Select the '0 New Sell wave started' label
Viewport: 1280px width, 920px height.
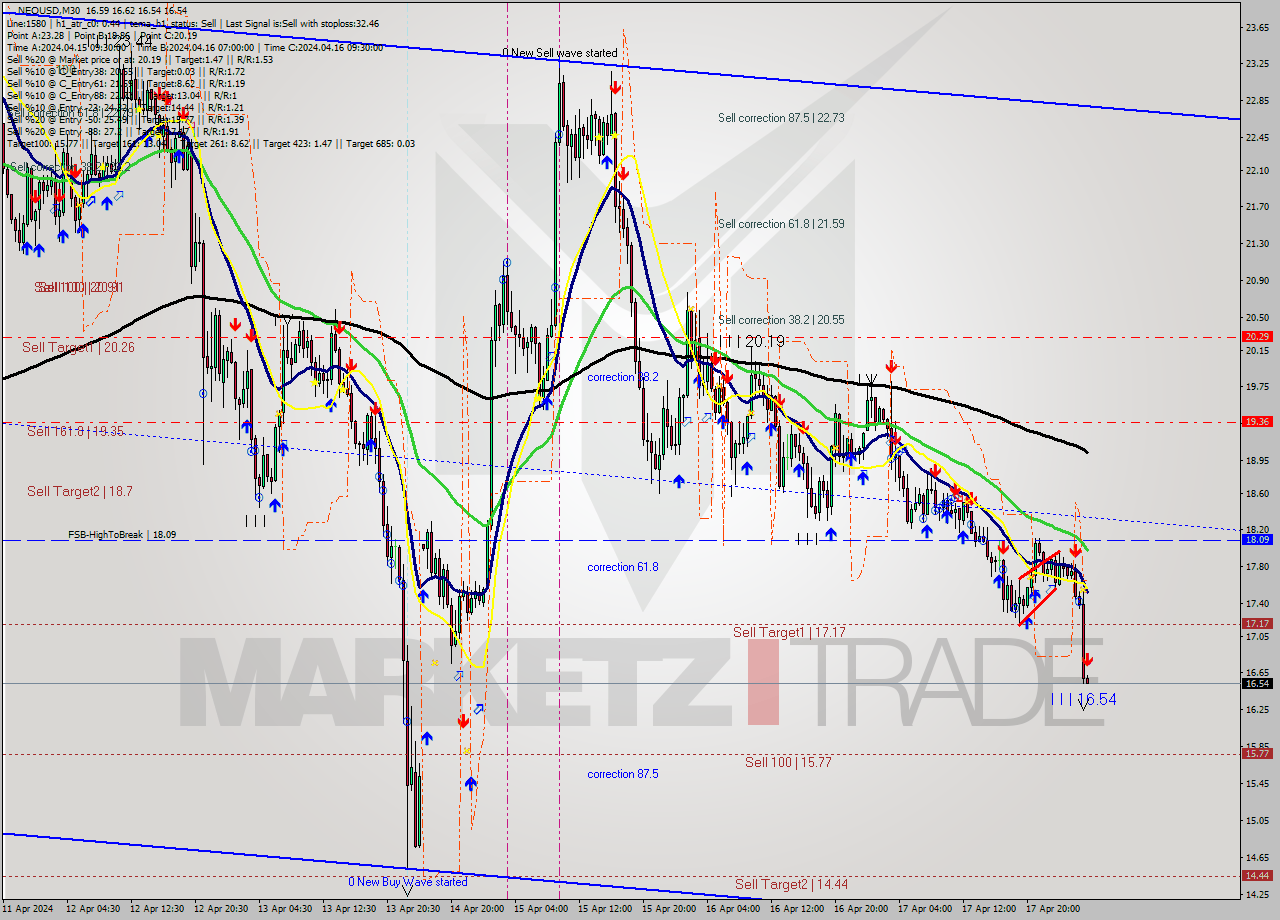560,53
